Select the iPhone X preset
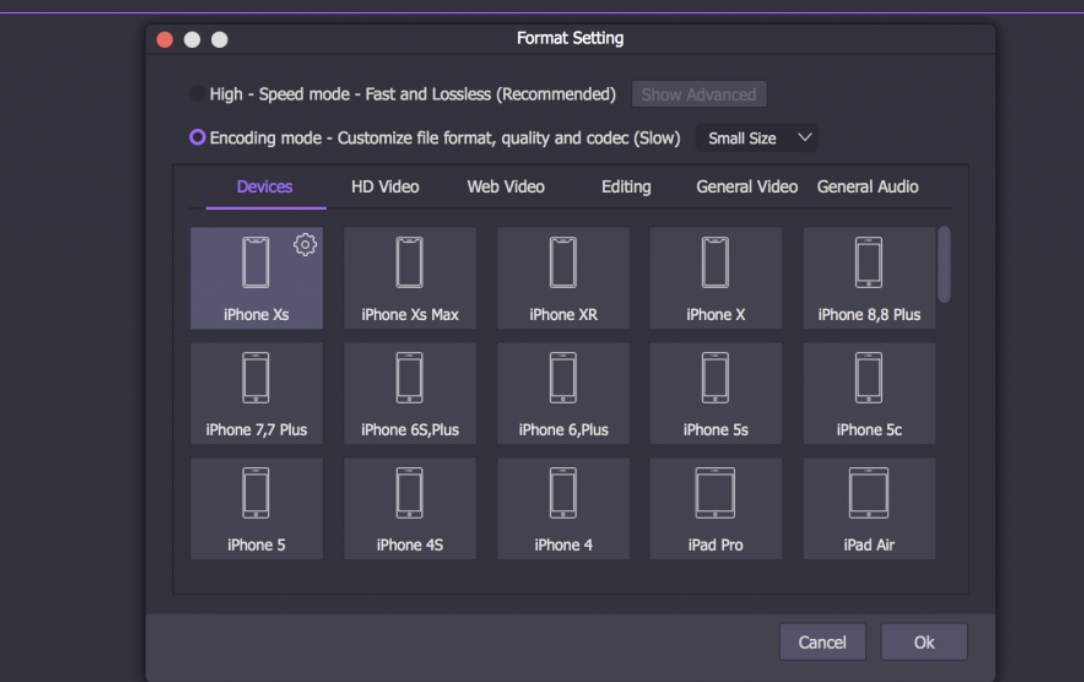 pos(716,278)
